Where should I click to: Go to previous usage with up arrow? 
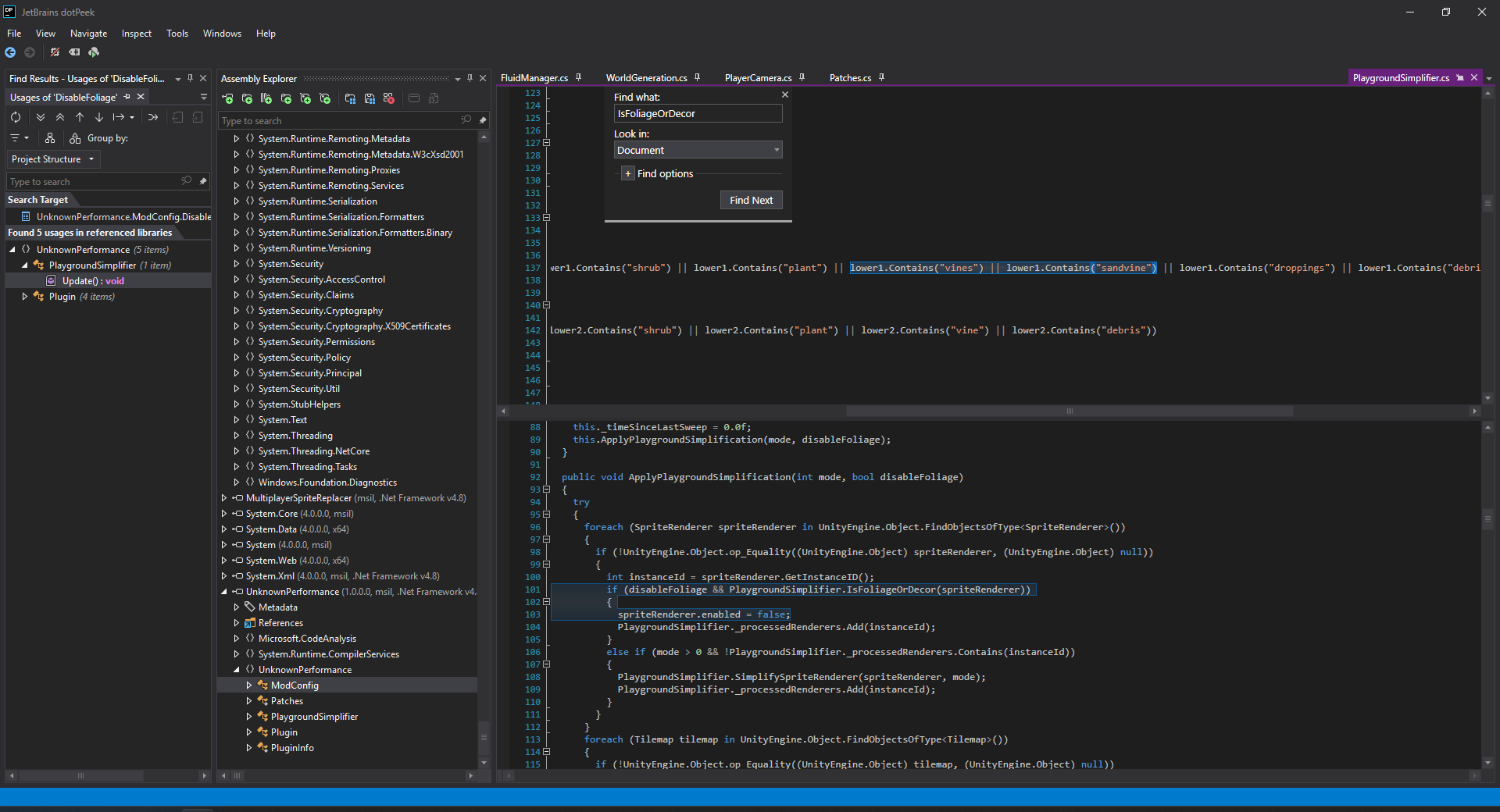point(80,117)
